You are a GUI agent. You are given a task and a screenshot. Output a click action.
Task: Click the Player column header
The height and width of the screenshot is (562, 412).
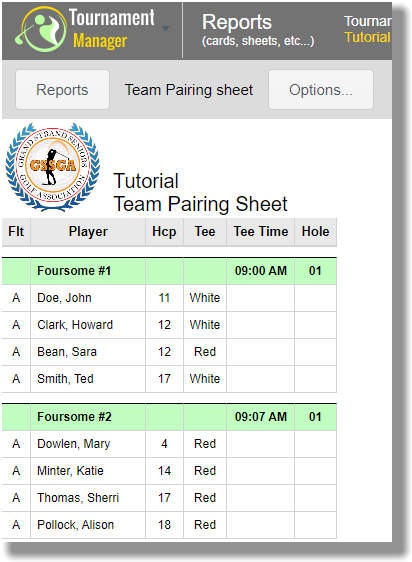click(x=88, y=232)
